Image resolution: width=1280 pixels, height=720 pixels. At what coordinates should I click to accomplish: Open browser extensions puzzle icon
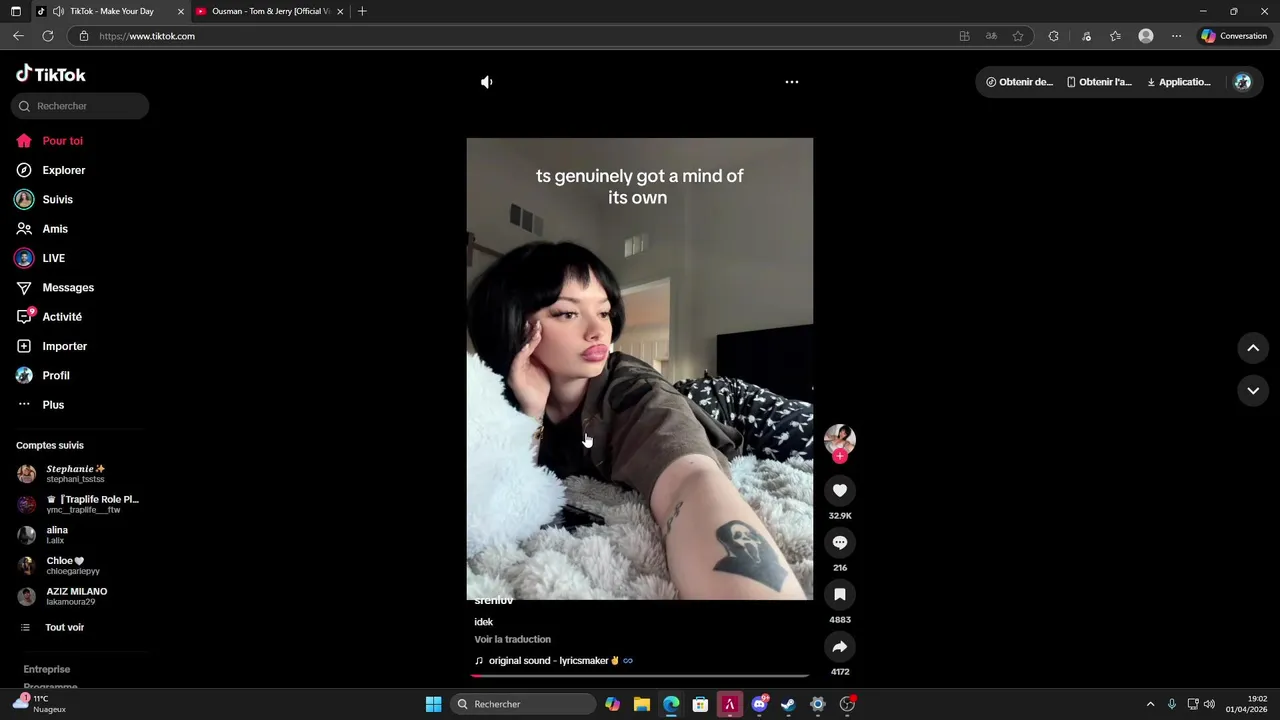[x=1053, y=36]
